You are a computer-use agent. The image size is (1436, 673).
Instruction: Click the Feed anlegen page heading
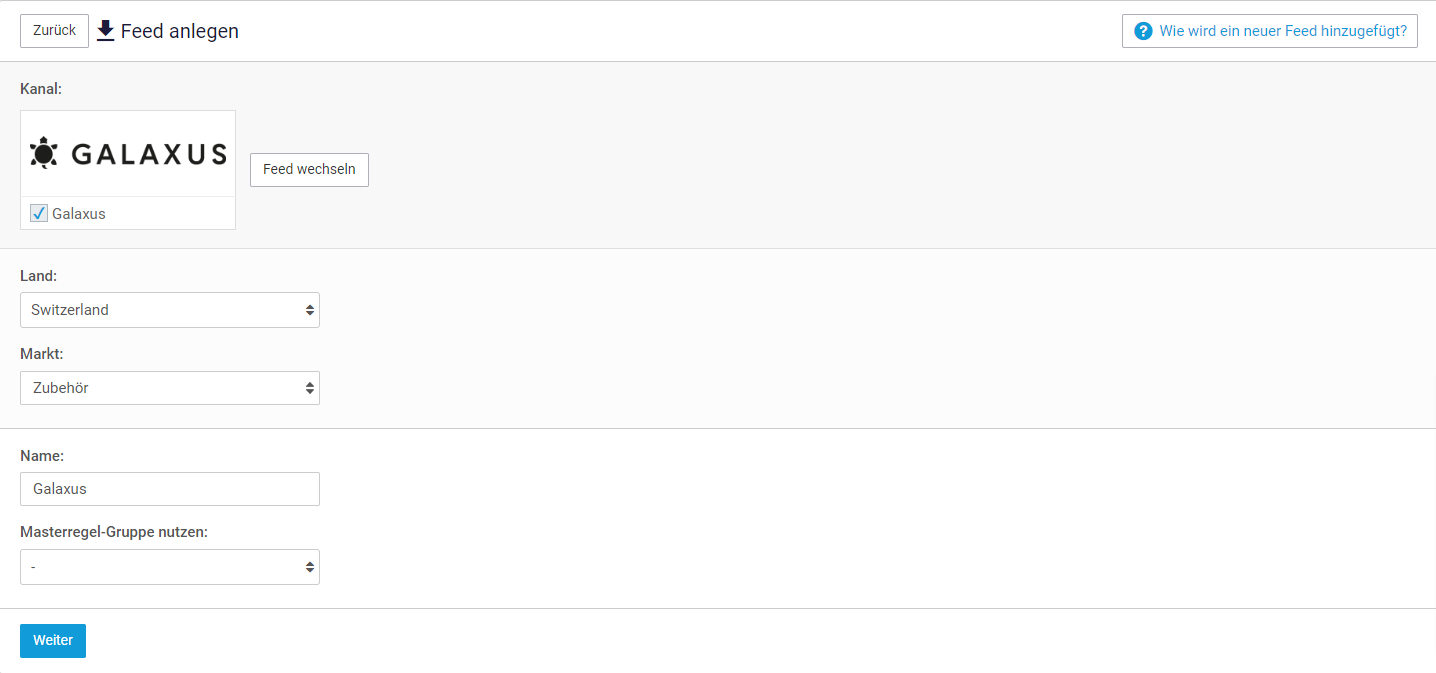(180, 31)
